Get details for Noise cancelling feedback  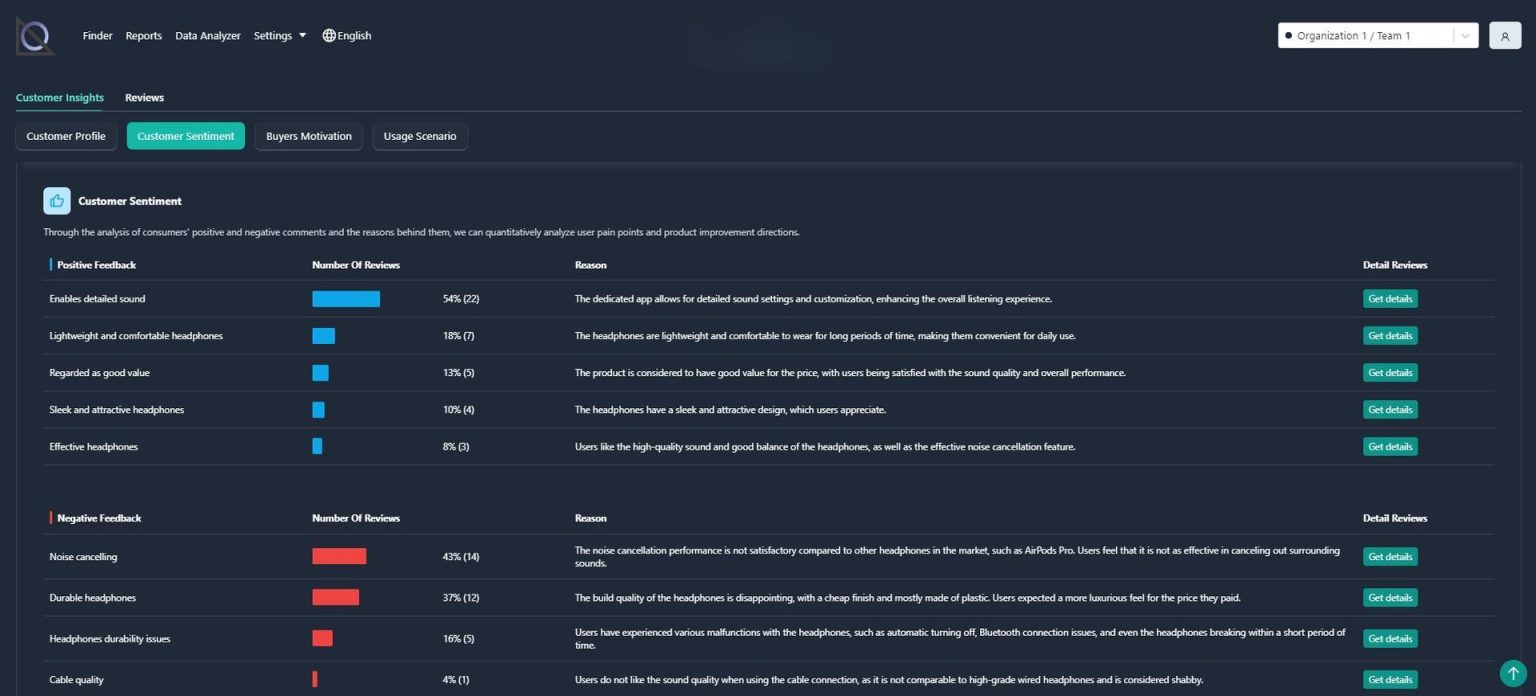click(x=1389, y=556)
